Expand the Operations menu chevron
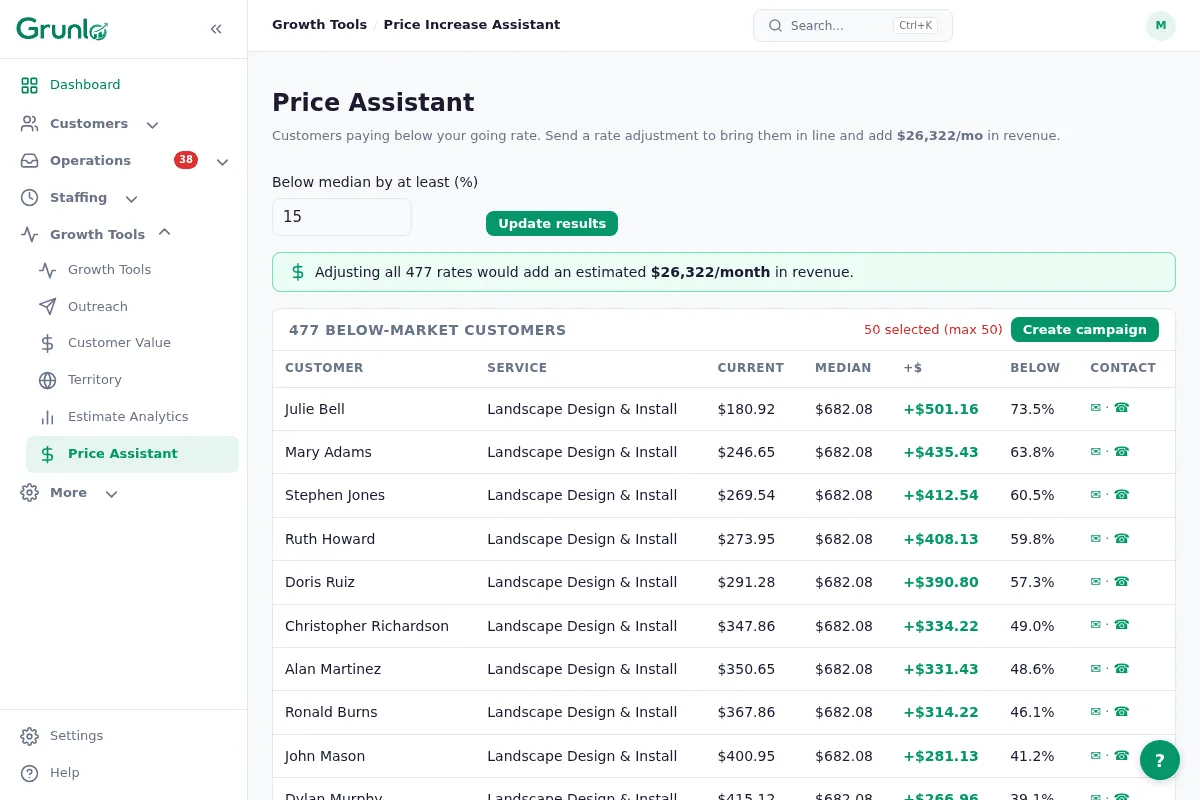The height and width of the screenshot is (800, 1200). pyautogui.click(x=222, y=162)
